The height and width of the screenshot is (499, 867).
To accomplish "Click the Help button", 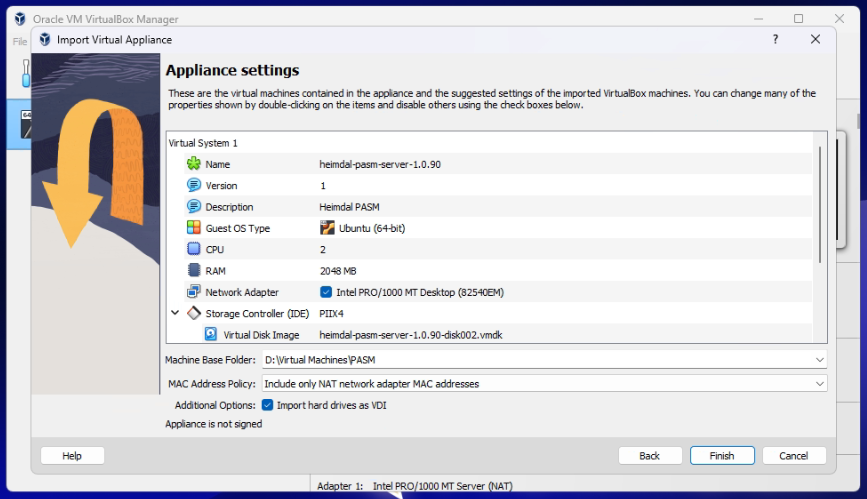I will (x=72, y=456).
